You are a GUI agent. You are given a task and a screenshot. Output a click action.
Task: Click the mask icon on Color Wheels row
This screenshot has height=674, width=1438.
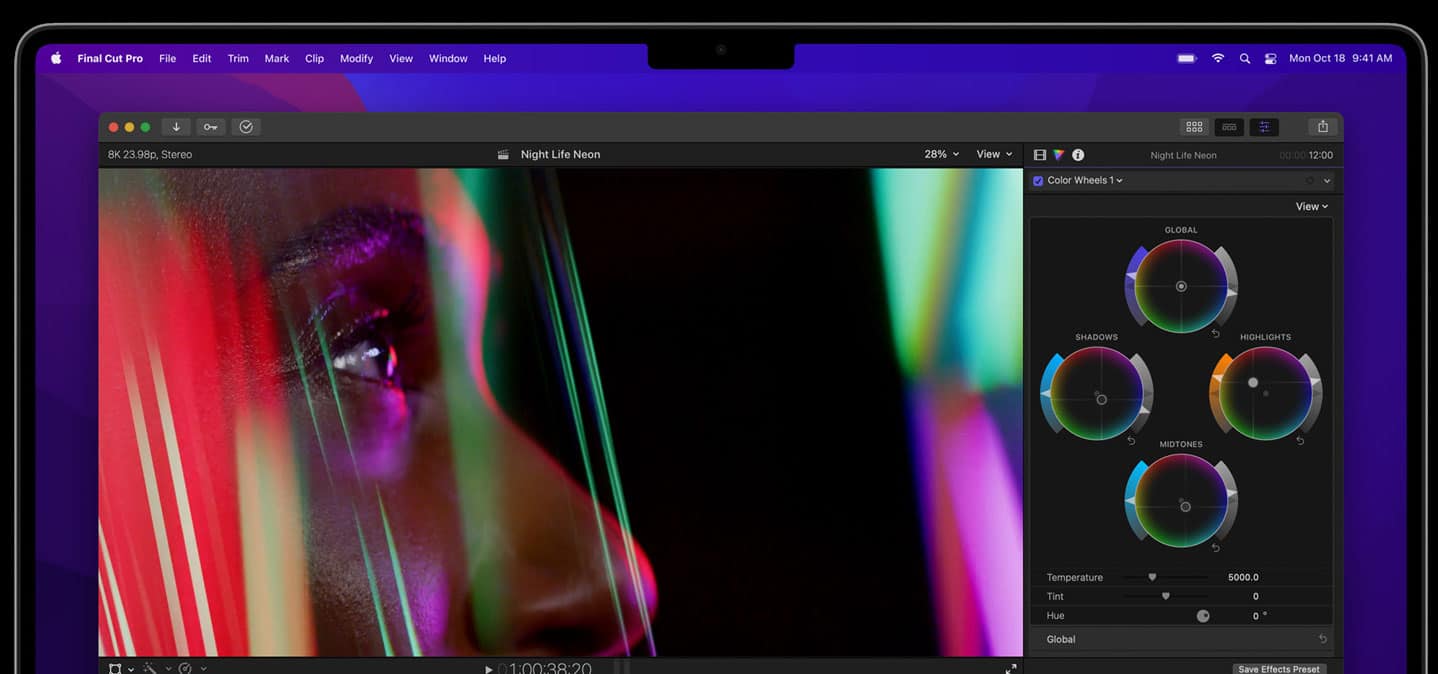click(1310, 181)
